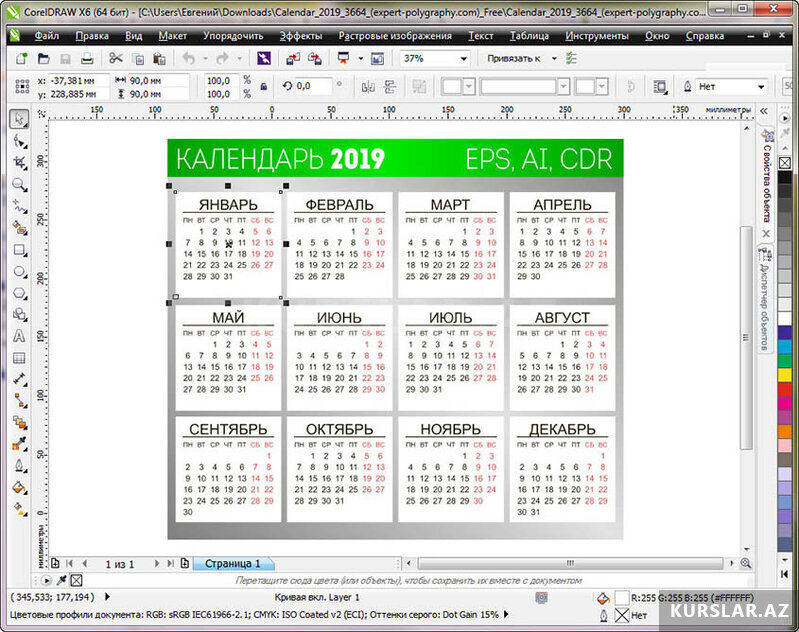The width and height of the screenshot is (799, 632).
Task: Select the Basic shapes tool
Action: (x=19, y=314)
